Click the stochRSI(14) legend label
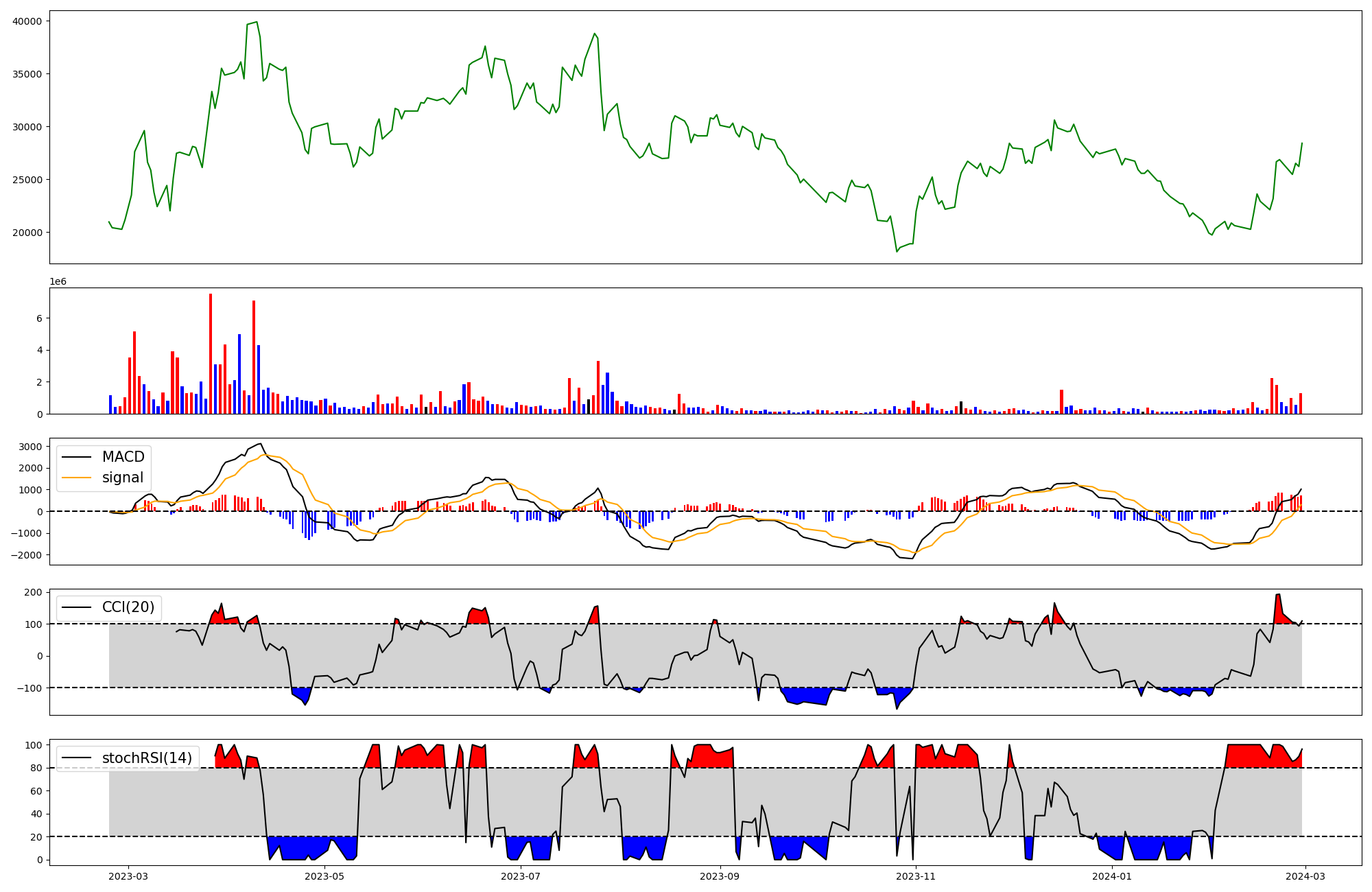 [147, 758]
